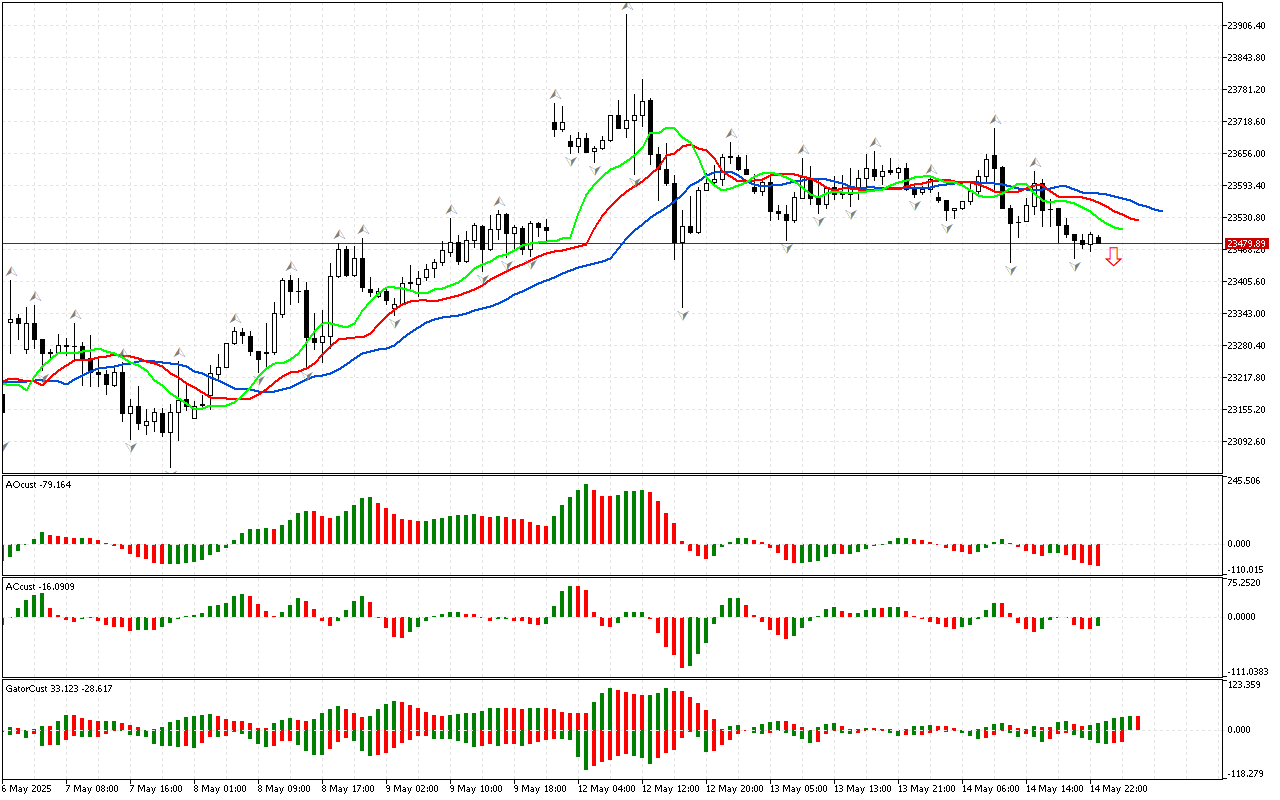Click the 23155.20 price scale label

tap(1246, 410)
